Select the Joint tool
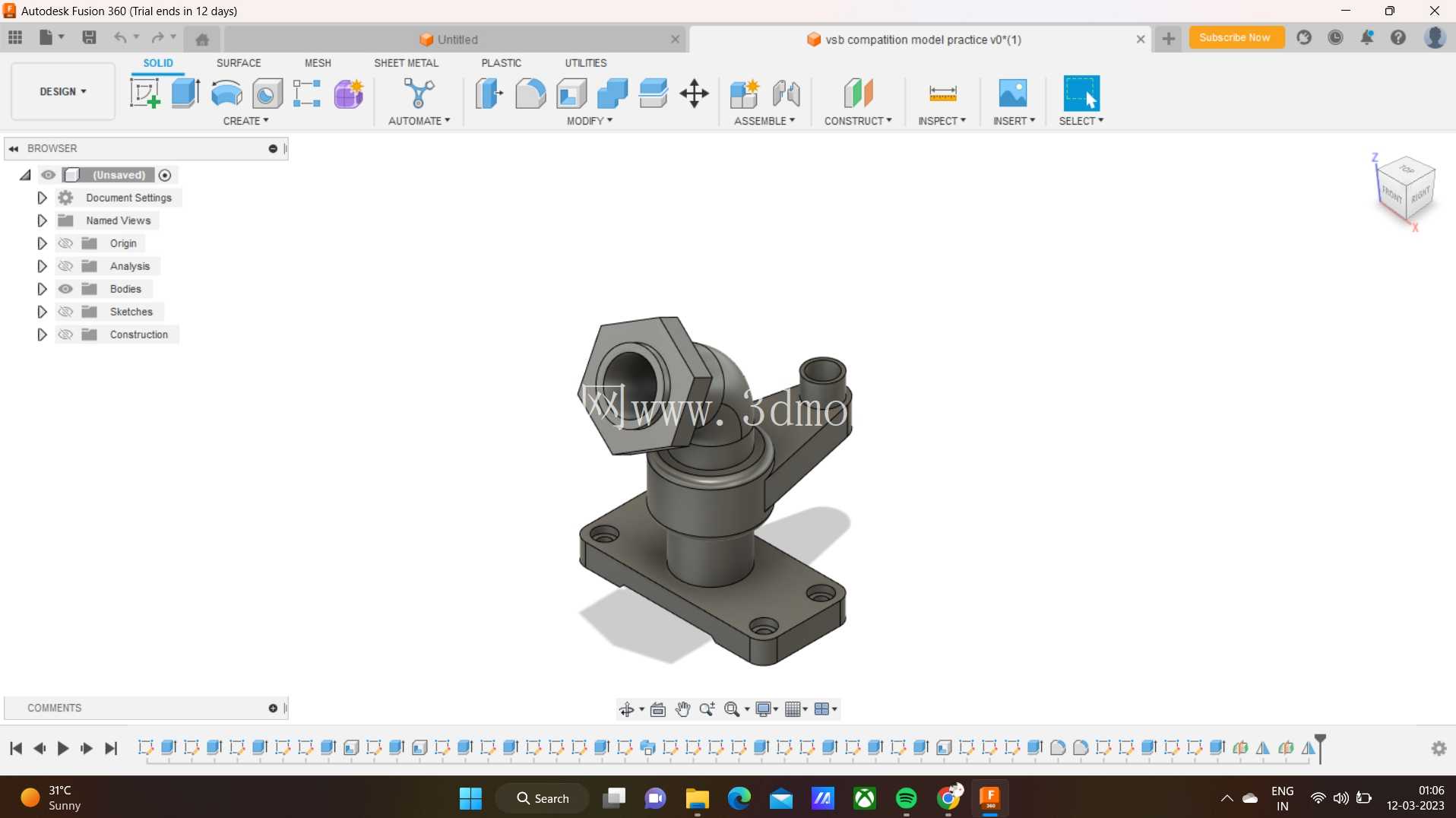Image resolution: width=1456 pixels, height=818 pixels. coord(787,94)
